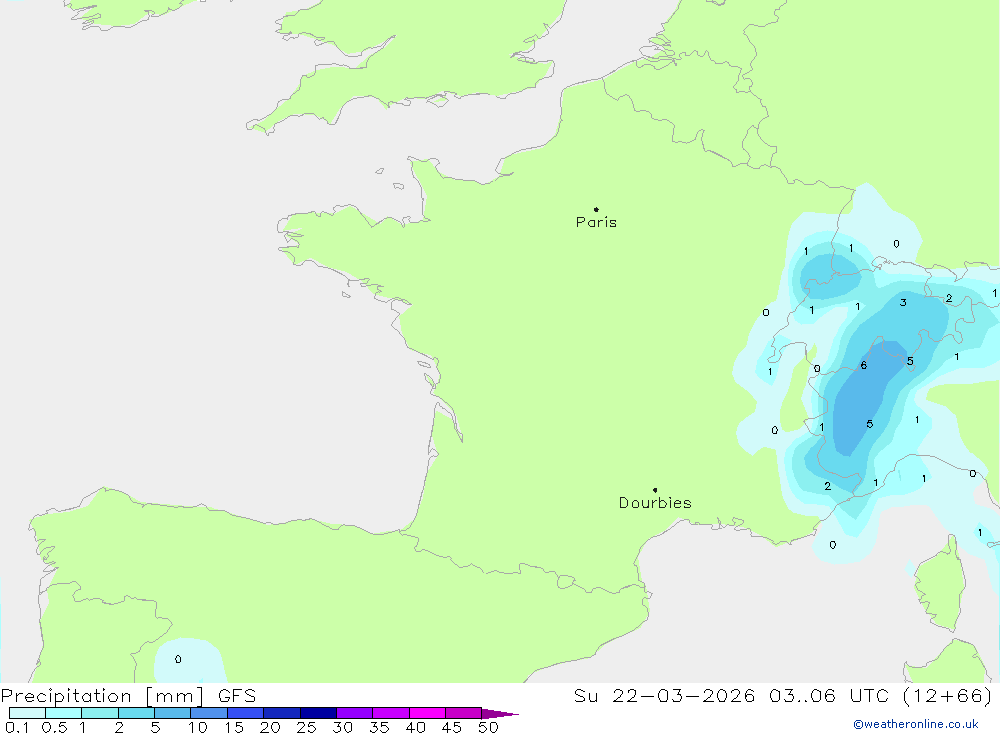Image resolution: width=1000 pixels, height=733 pixels.
Task: Pick the 35–40 mm legend color swatch
Action: point(391,713)
